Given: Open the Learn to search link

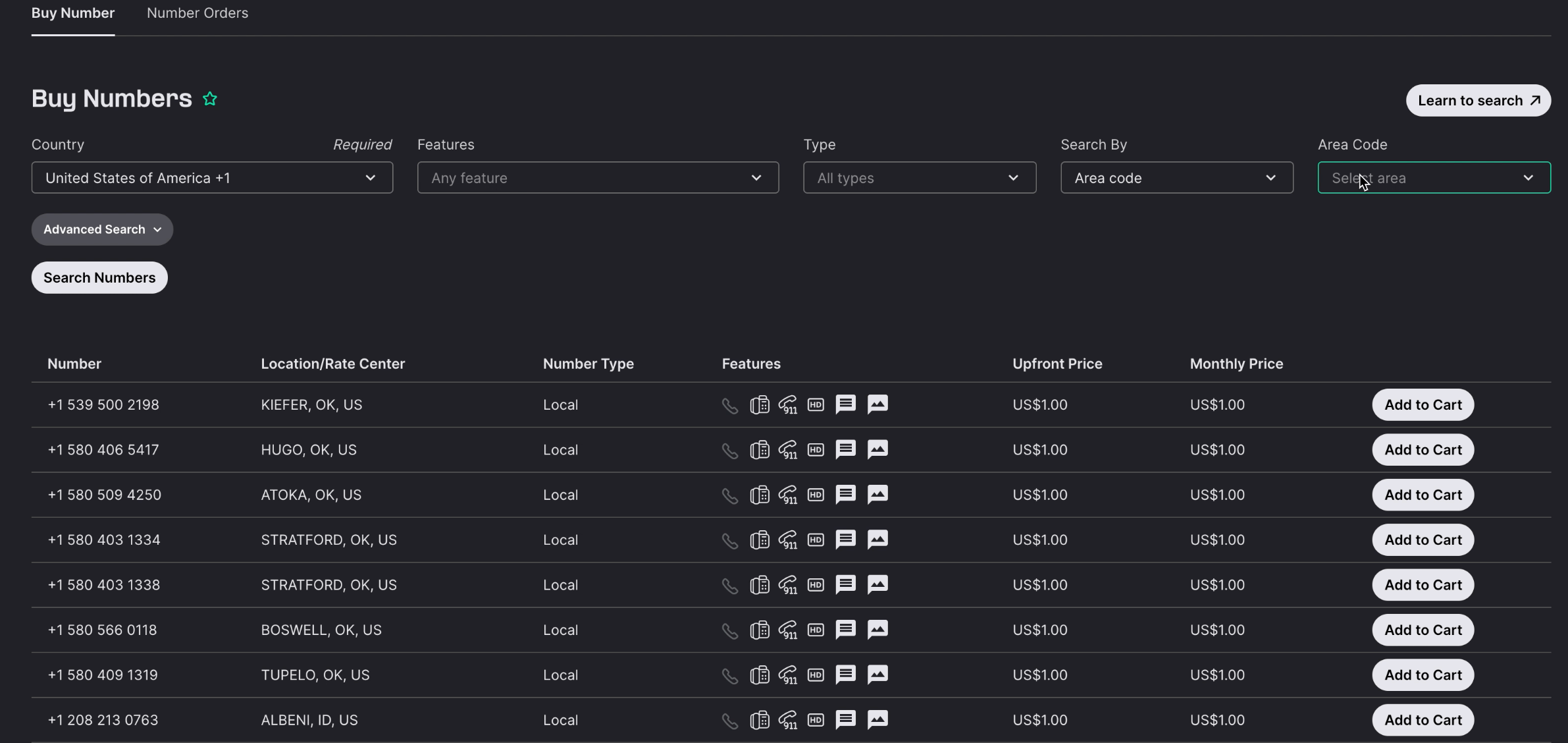Looking at the screenshot, I should tap(1478, 101).
